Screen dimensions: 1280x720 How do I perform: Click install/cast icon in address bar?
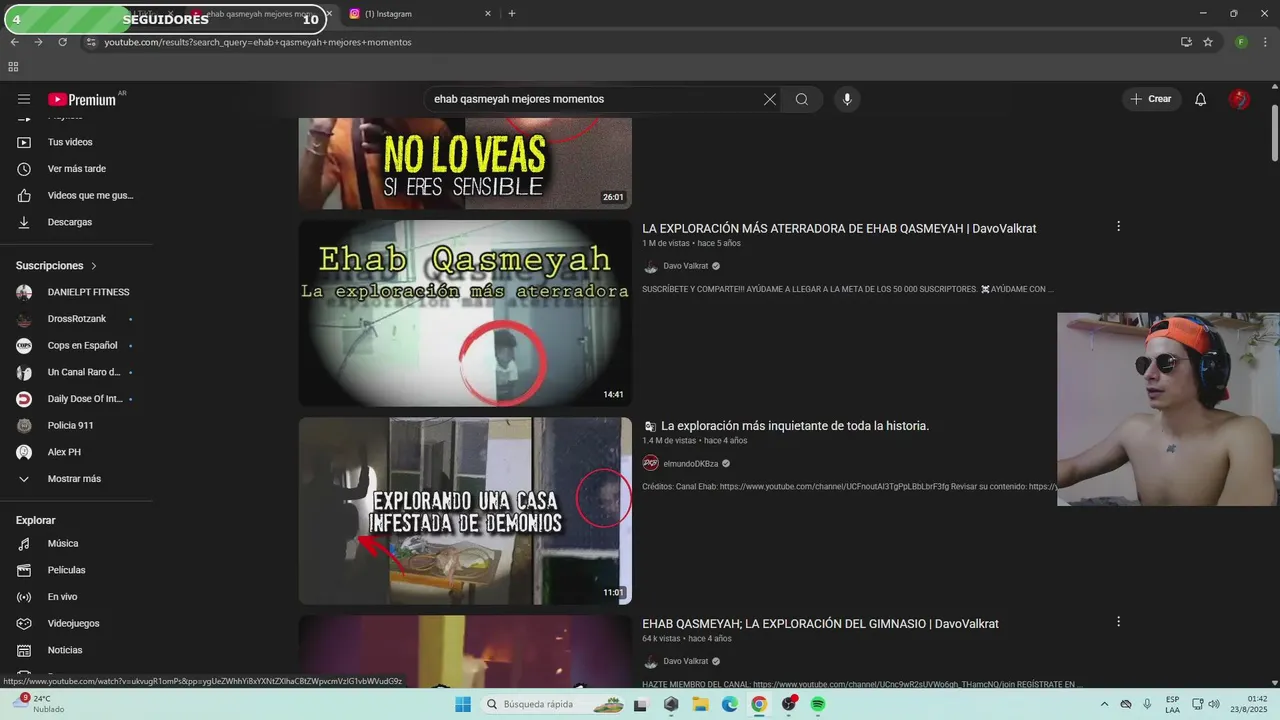tap(1186, 42)
